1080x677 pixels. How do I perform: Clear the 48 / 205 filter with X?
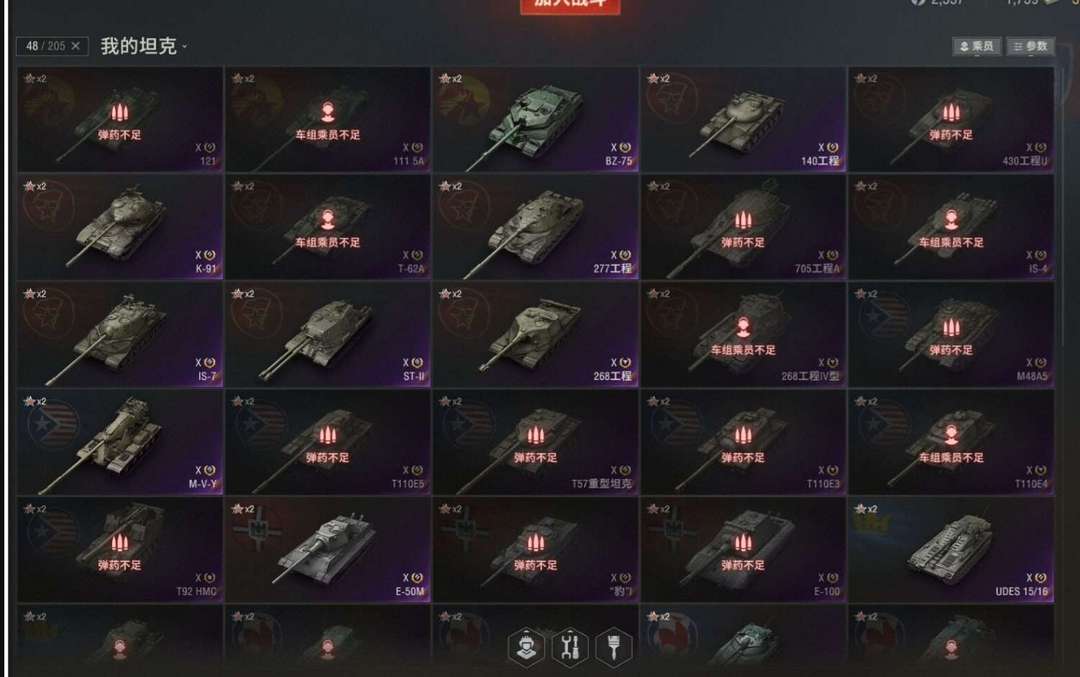click(x=76, y=46)
